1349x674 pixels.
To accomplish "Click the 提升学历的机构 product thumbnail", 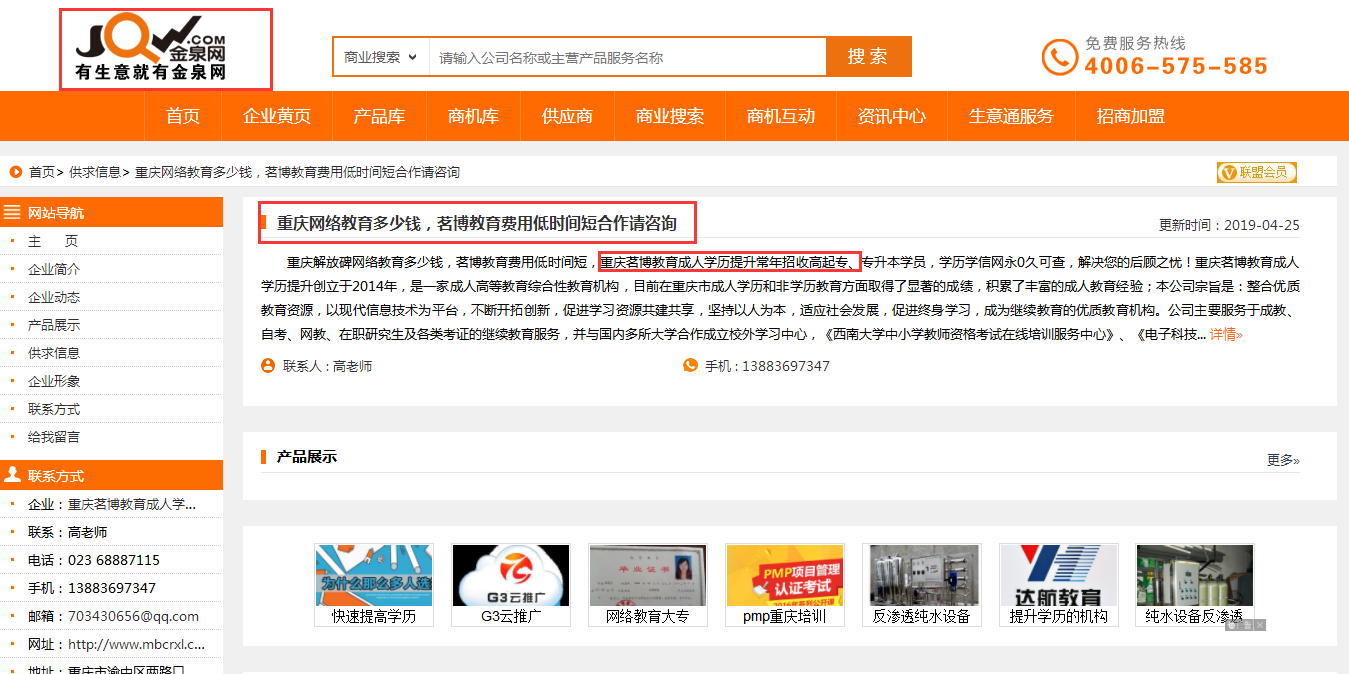I will click(1059, 575).
